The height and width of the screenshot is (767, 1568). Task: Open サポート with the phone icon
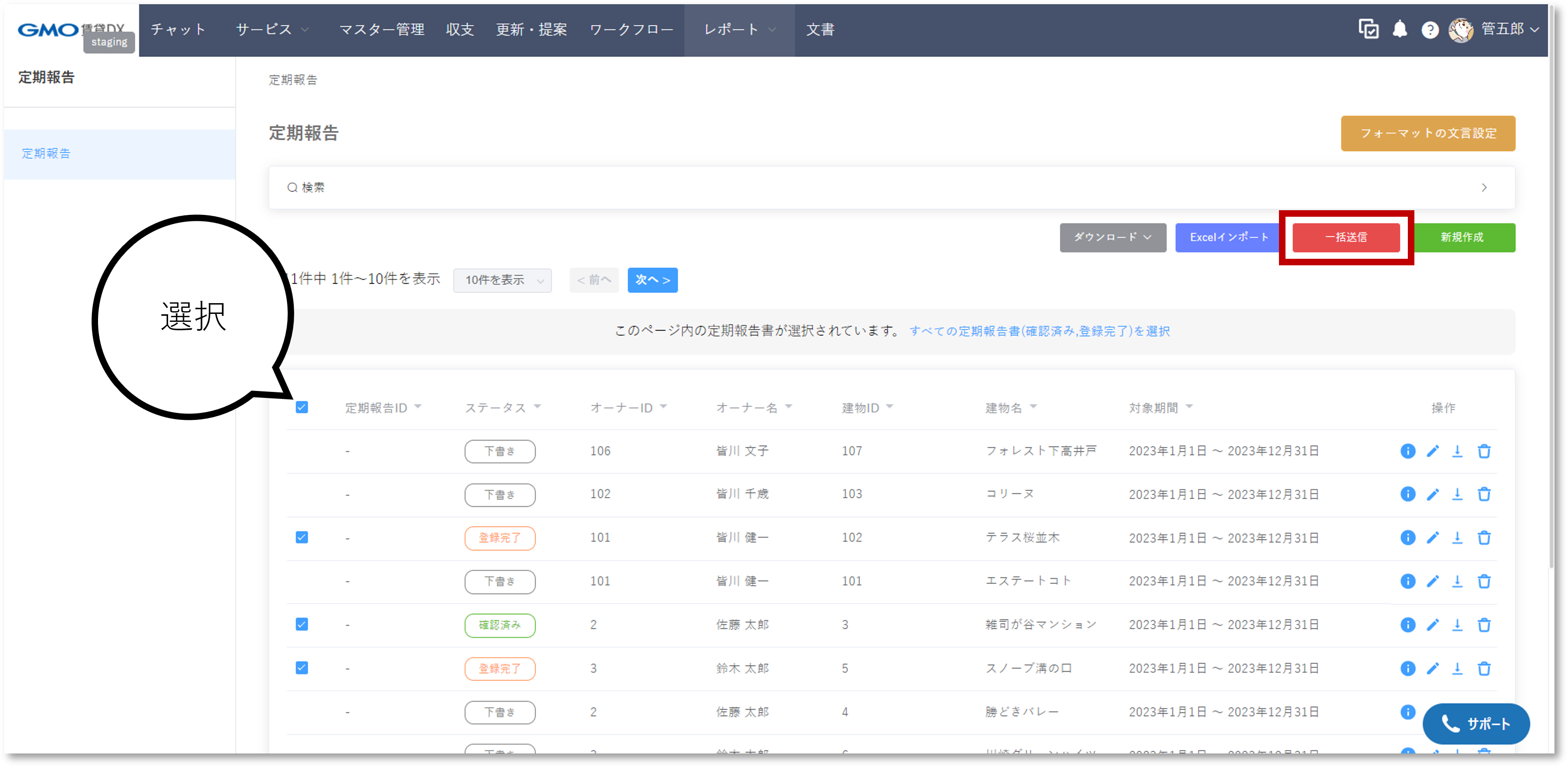1476,724
